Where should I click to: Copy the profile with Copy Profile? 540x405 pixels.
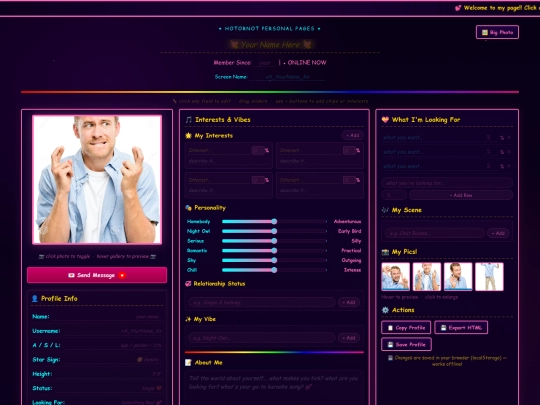pos(406,328)
